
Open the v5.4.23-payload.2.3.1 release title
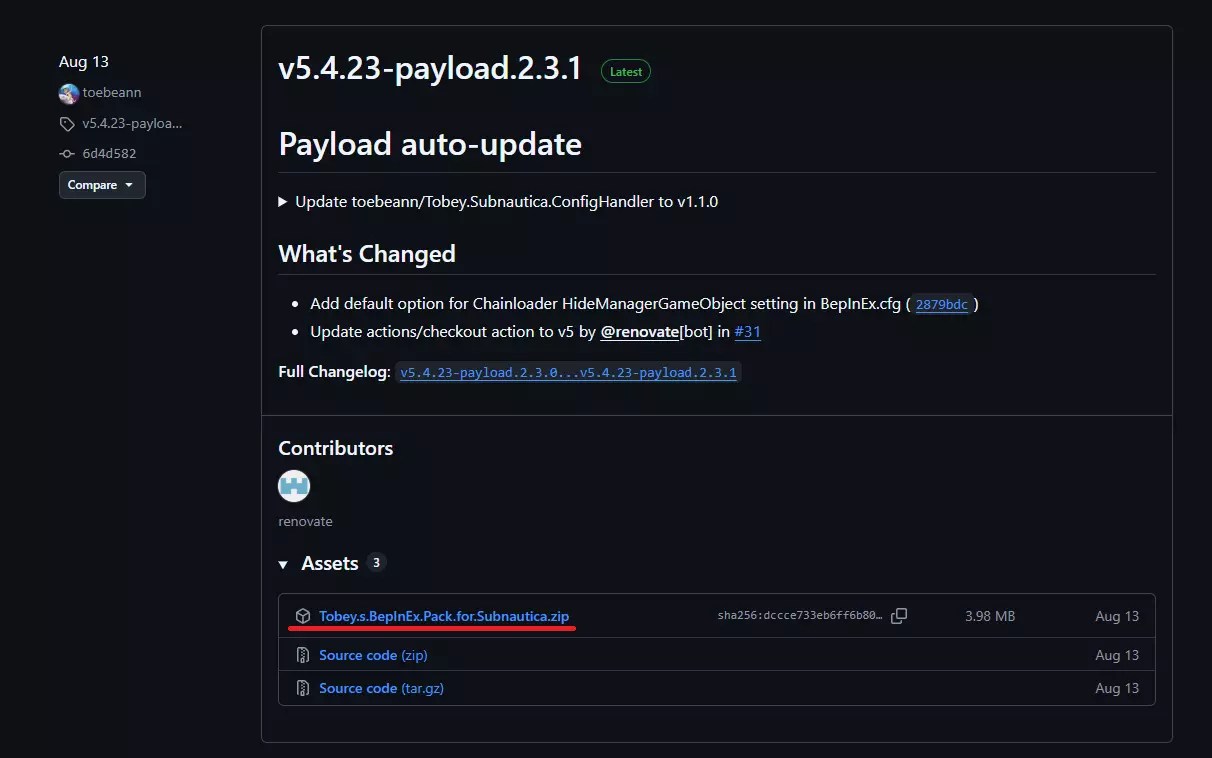pyautogui.click(x=430, y=70)
